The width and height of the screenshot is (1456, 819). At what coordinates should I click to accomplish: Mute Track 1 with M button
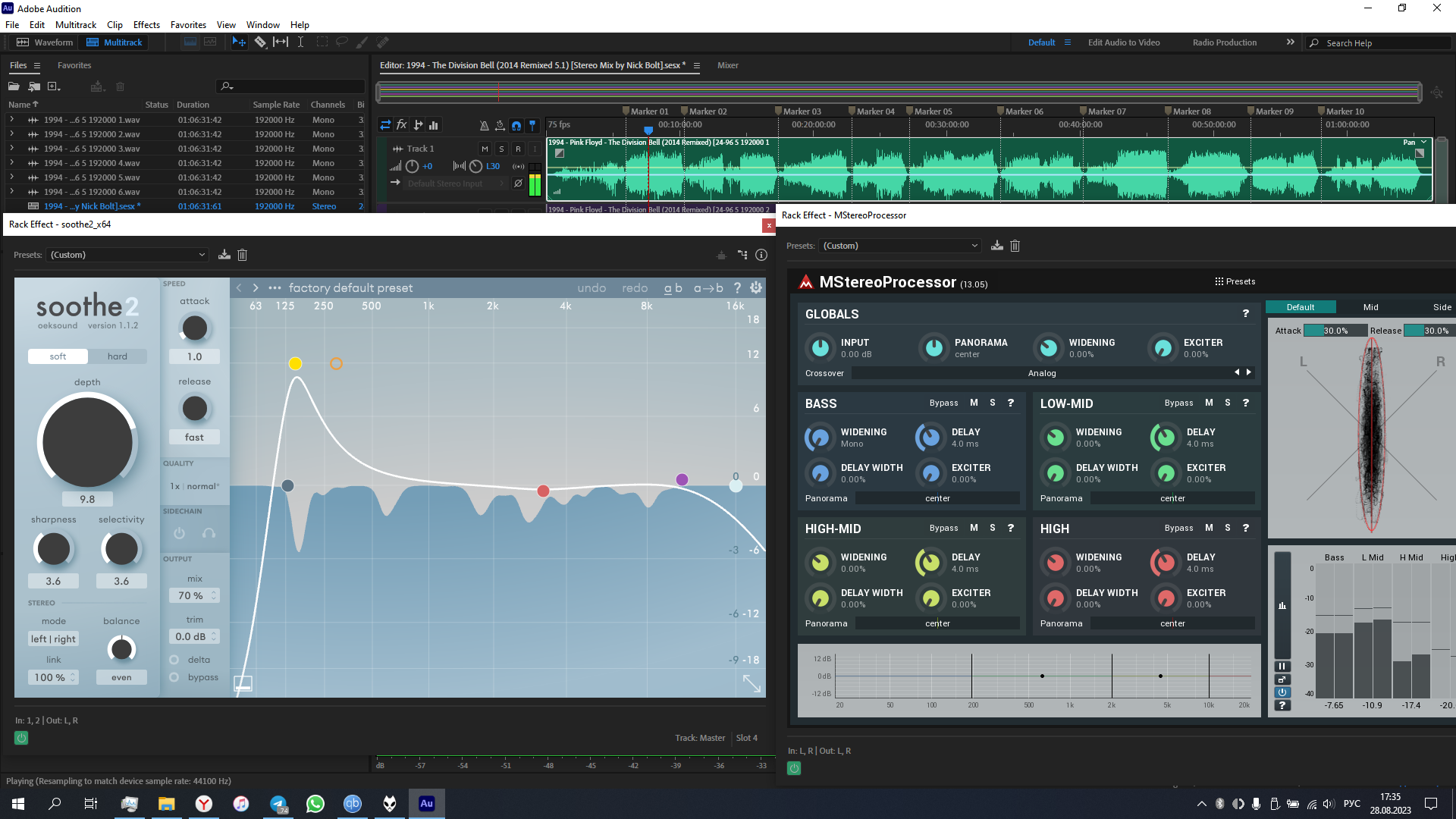click(x=485, y=149)
